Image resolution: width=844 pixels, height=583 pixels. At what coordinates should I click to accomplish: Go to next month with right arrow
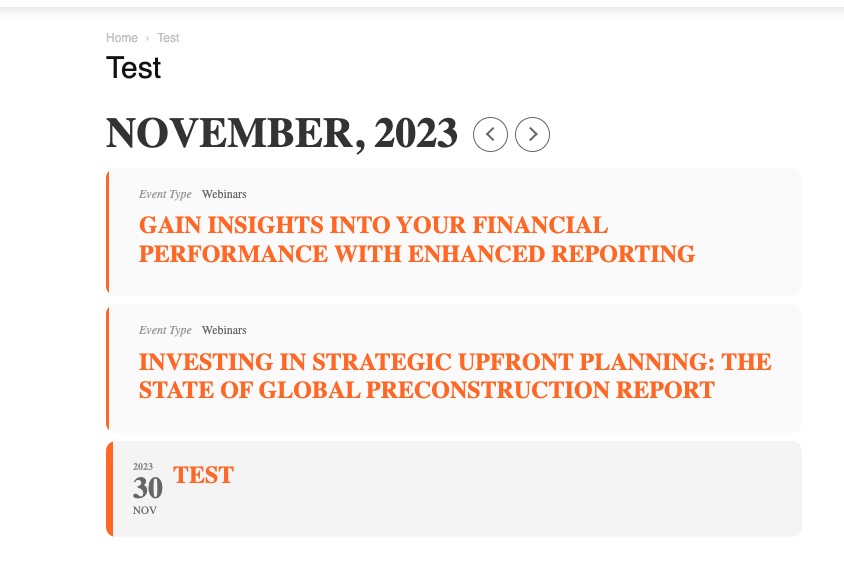click(532, 134)
